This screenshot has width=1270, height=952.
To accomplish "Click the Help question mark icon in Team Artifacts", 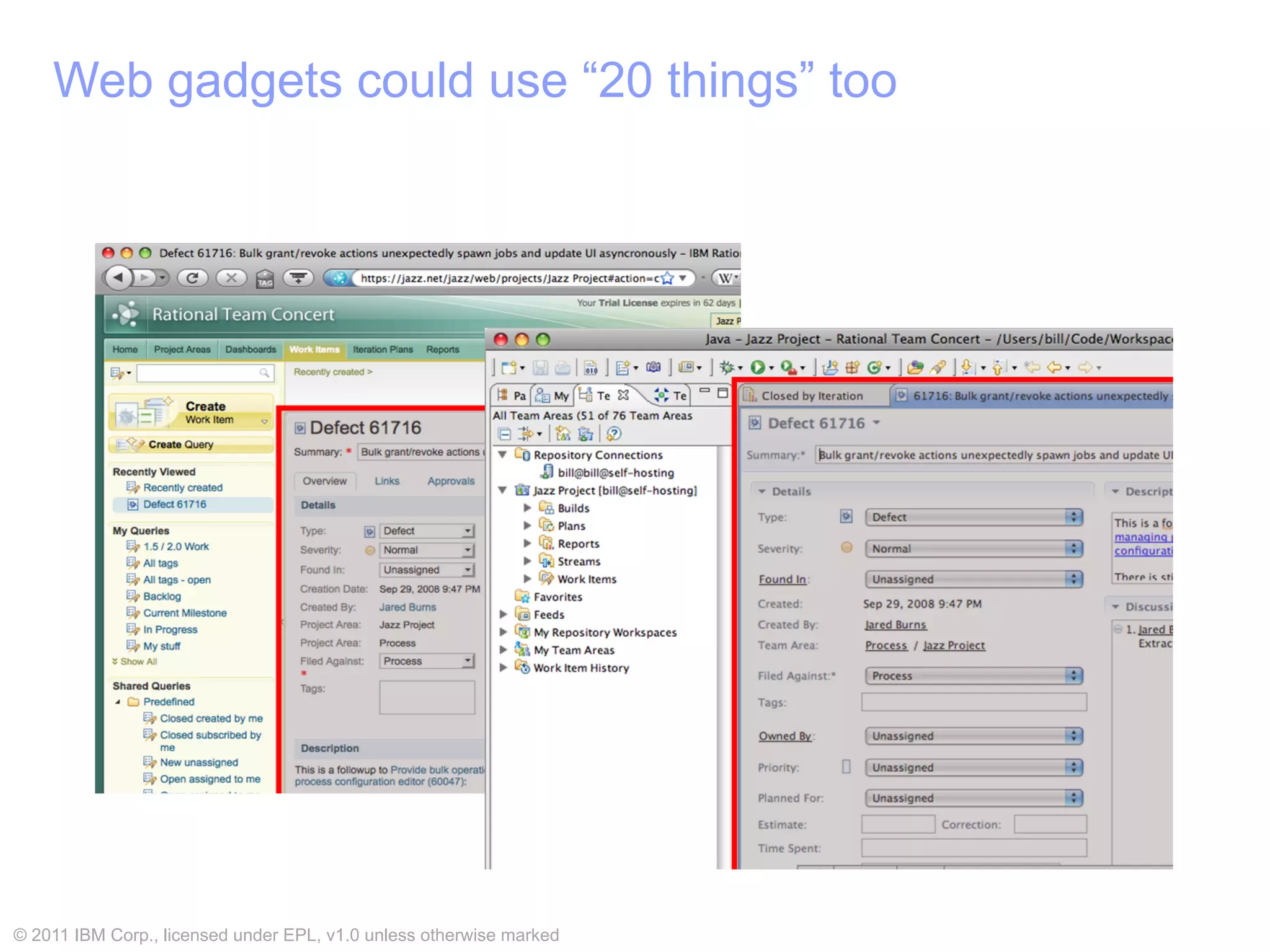I will tap(613, 434).
